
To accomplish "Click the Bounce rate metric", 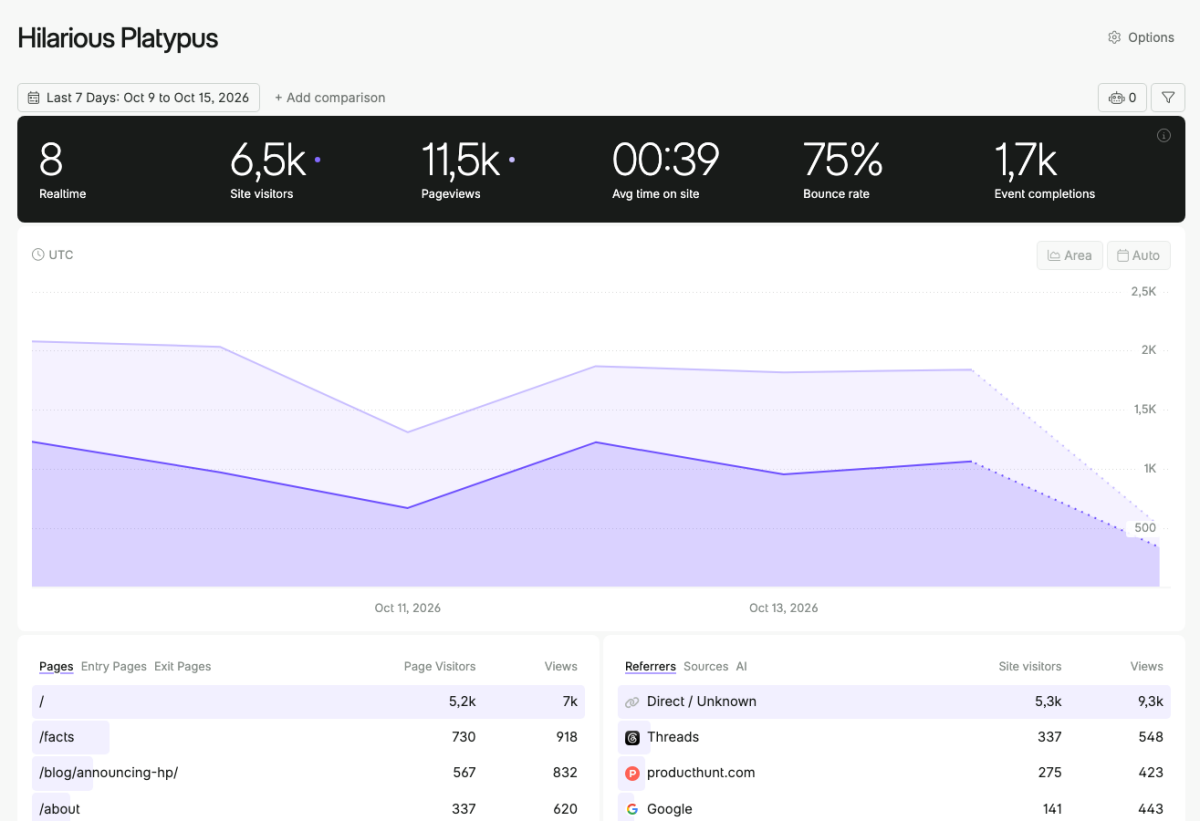I will tap(843, 169).
